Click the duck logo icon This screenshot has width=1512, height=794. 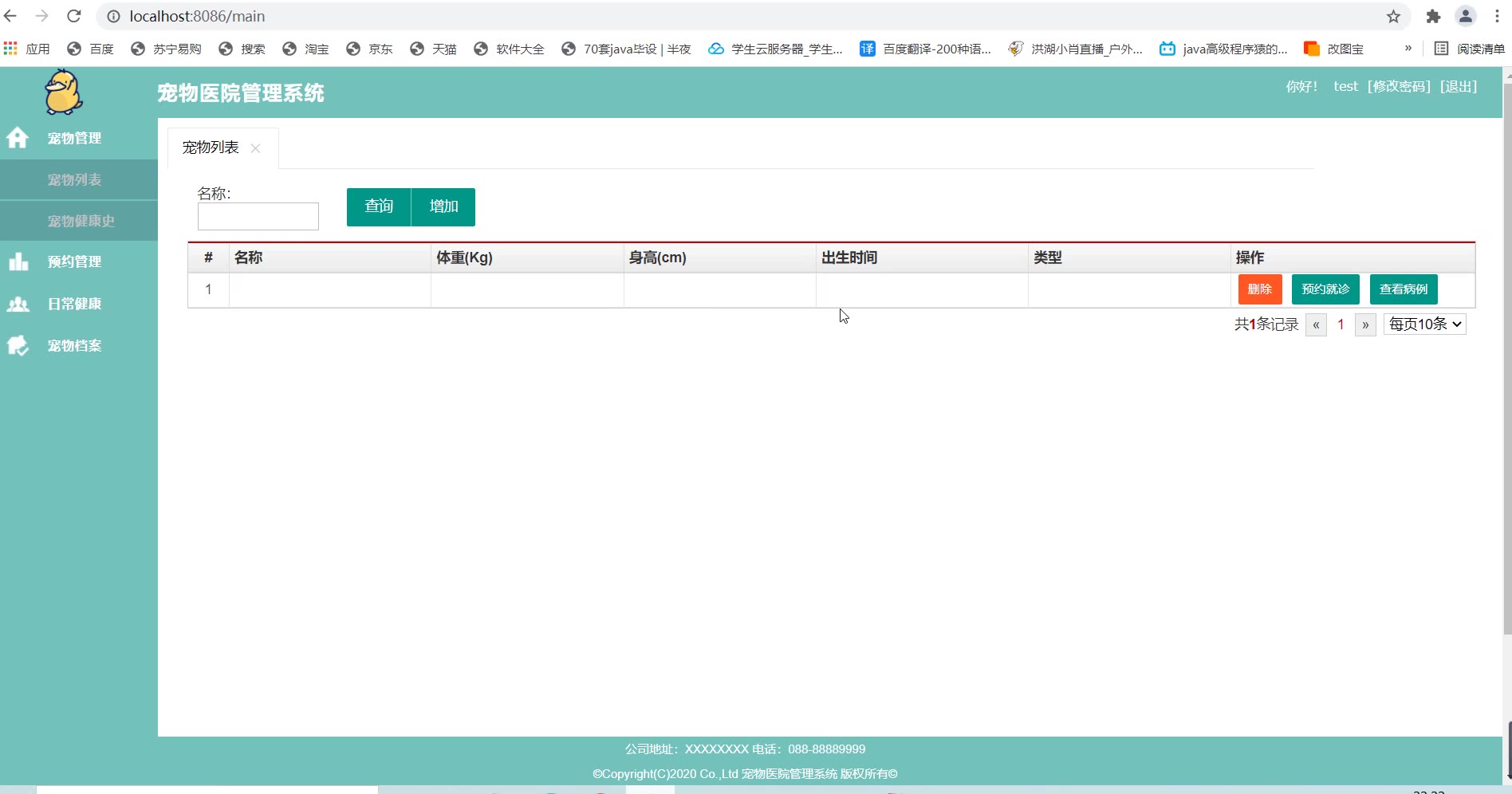pyautogui.click(x=63, y=92)
